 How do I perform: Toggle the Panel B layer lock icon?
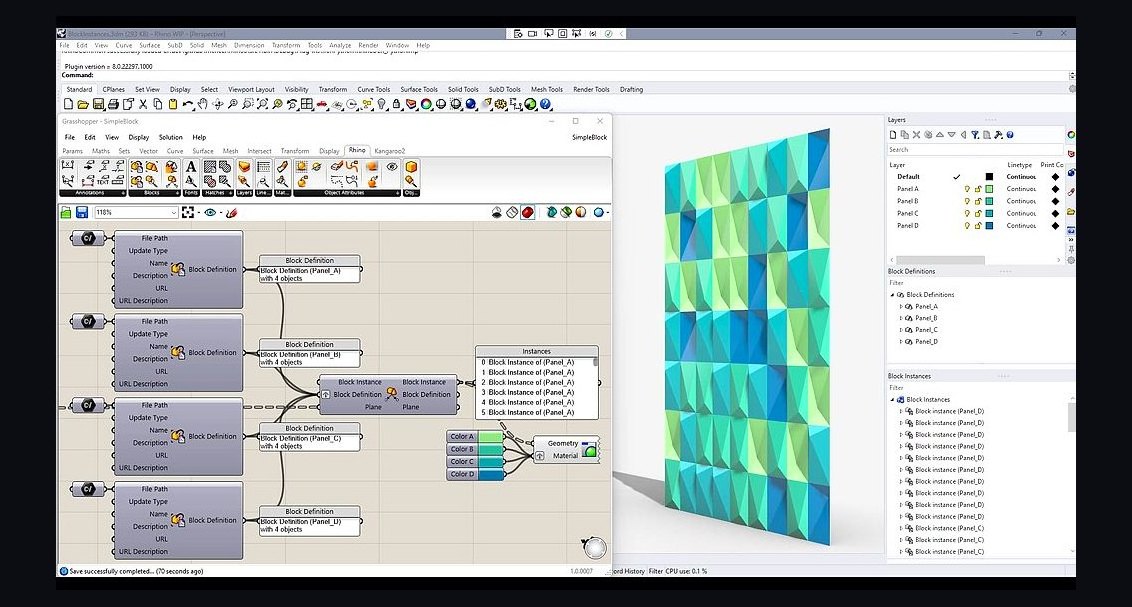coord(978,201)
